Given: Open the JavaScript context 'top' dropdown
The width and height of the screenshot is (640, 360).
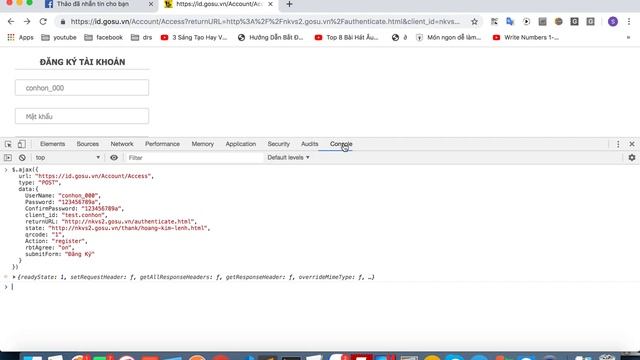Looking at the screenshot, I should click(x=67, y=158).
